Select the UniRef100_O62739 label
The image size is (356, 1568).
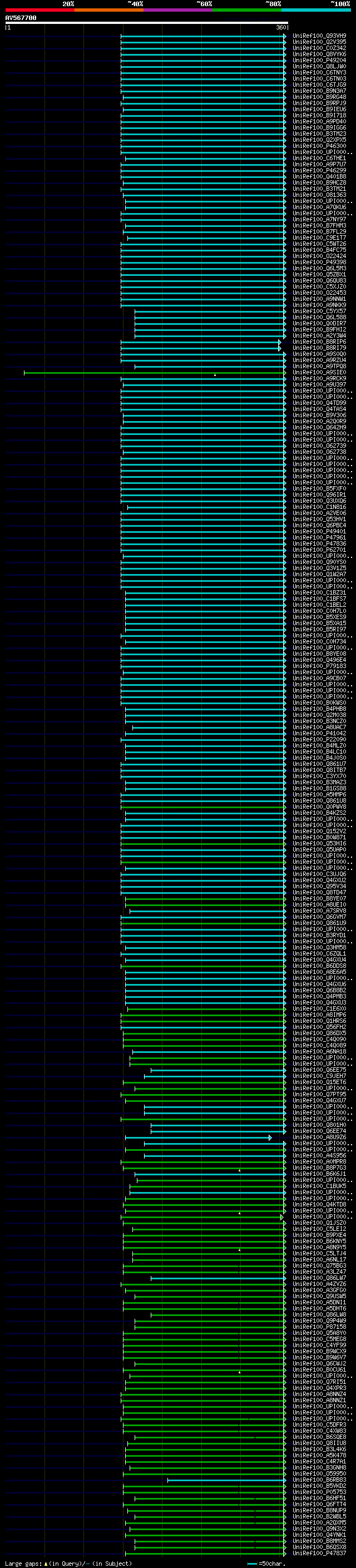point(319,446)
